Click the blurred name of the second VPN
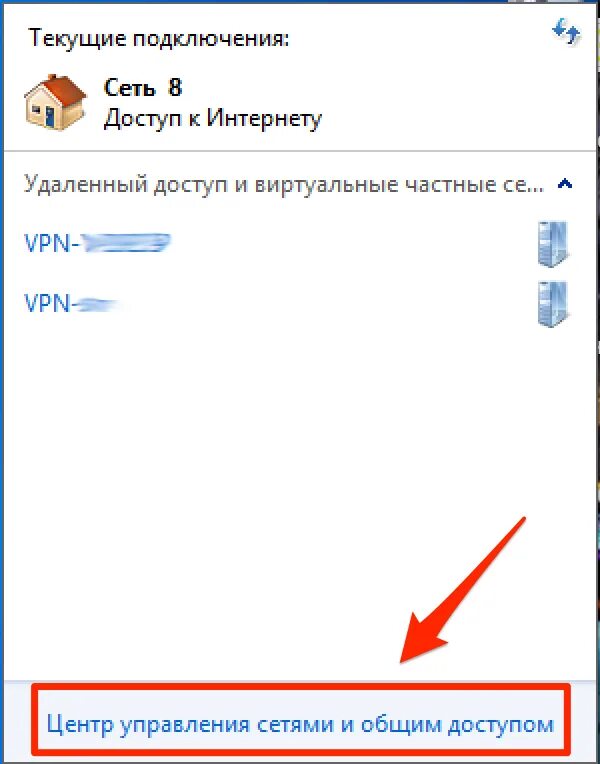 coord(95,305)
